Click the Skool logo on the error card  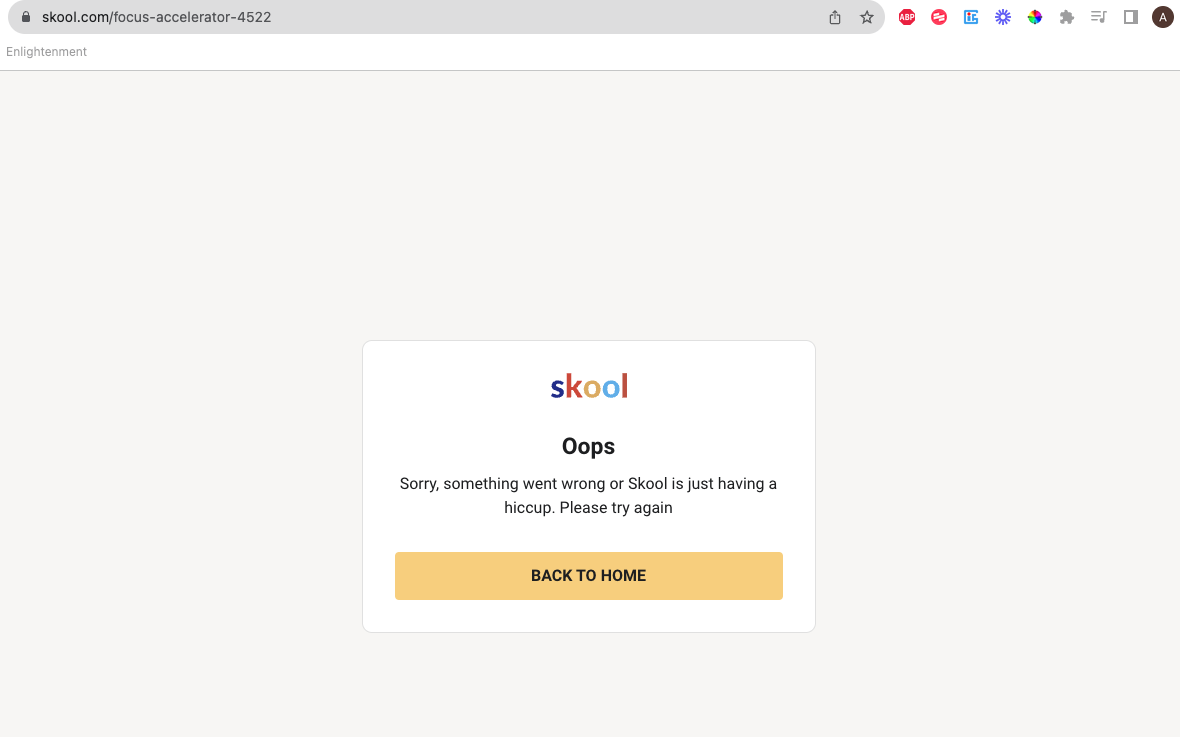coord(588,385)
